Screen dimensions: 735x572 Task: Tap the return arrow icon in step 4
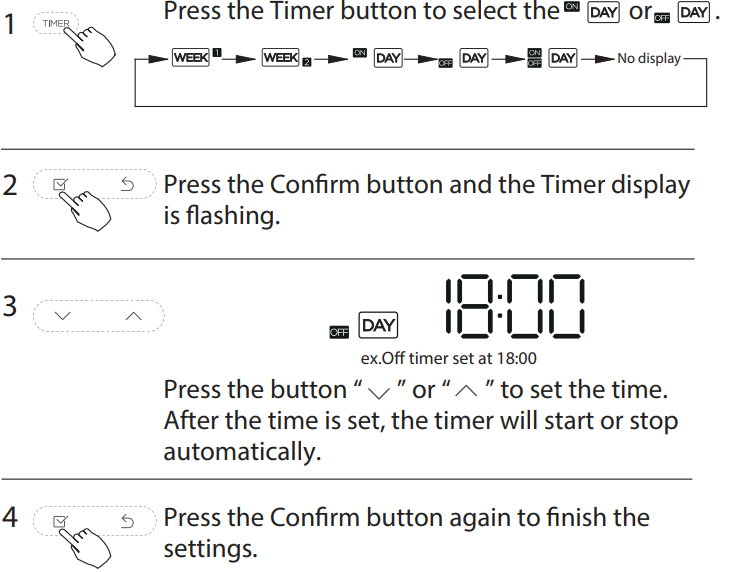tap(127, 521)
